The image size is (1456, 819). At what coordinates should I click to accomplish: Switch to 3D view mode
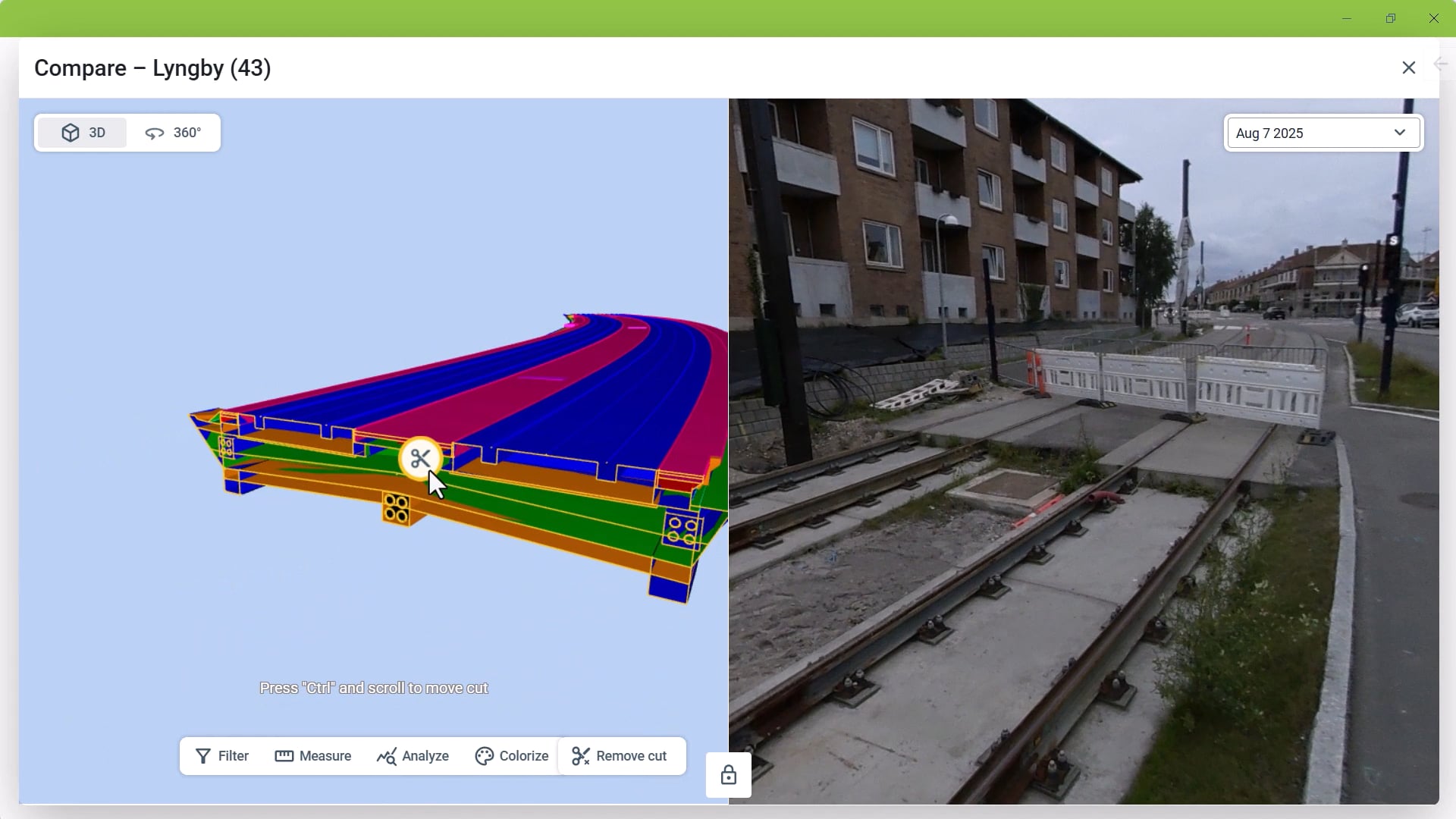(x=83, y=133)
